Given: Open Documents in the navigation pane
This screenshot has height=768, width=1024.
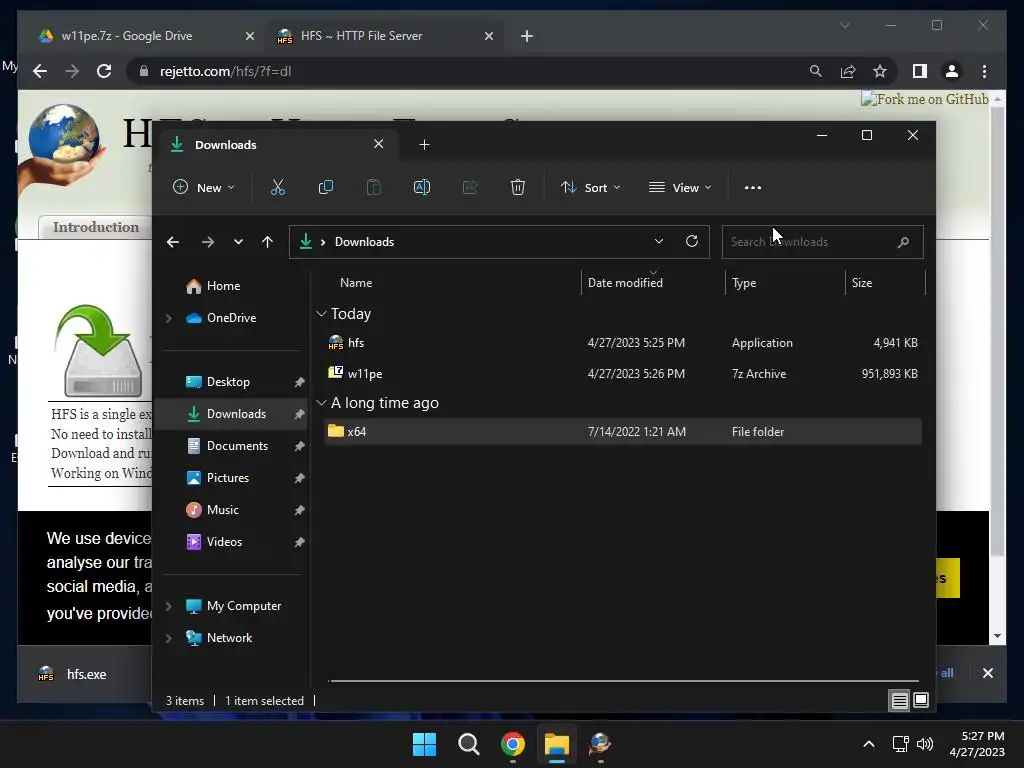Looking at the screenshot, I should pyautogui.click(x=237, y=446).
